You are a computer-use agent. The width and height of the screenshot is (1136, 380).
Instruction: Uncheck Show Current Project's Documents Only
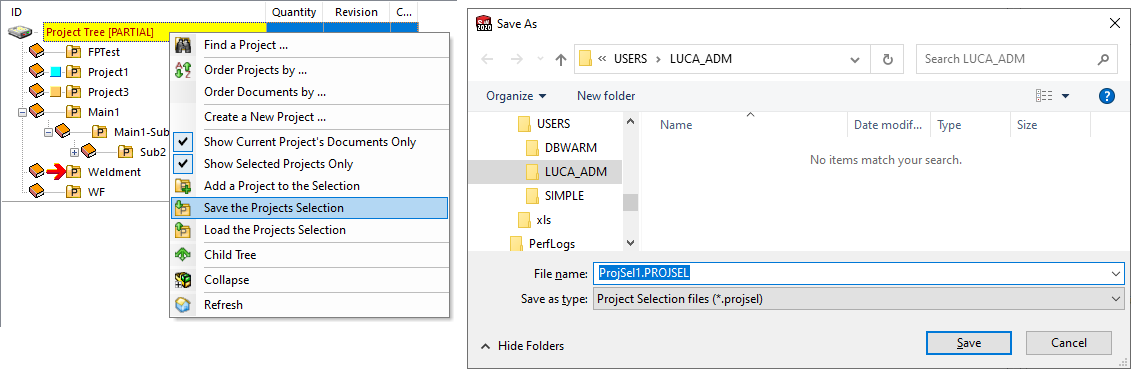pyautogui.click(x=183, y=142)
